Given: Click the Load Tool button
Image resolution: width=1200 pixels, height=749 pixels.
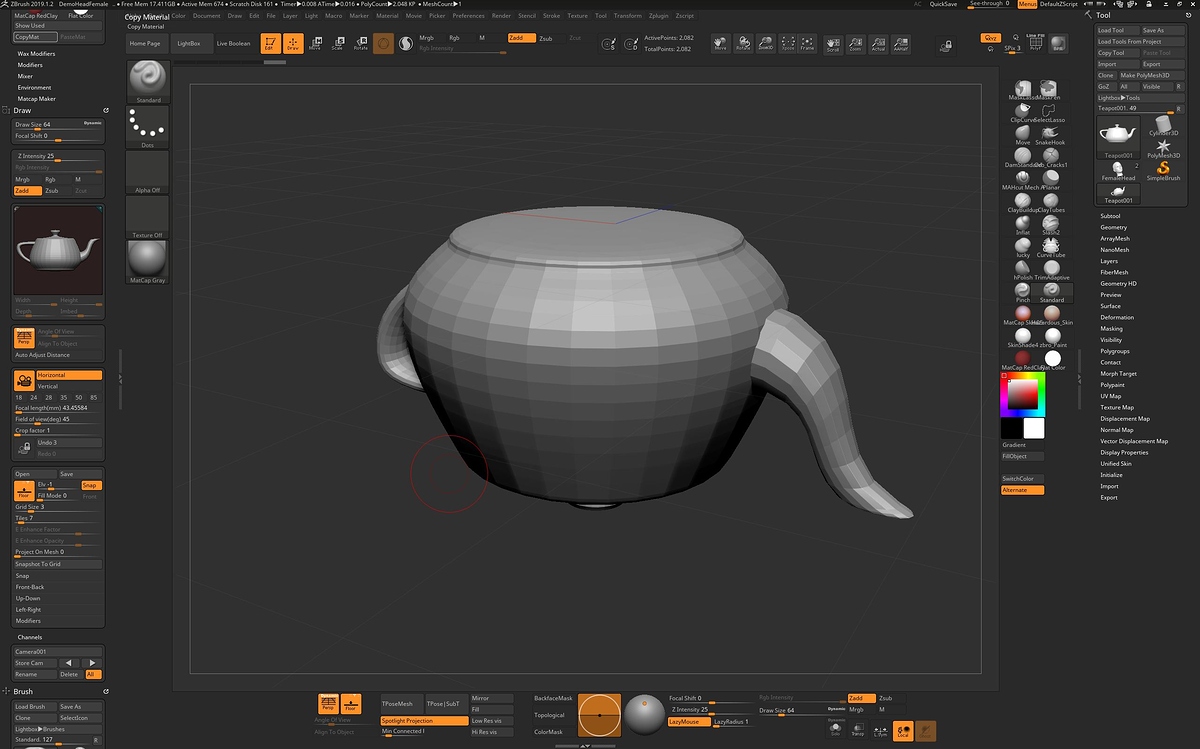Looking at the screenshot, I should (x=1117, y=30).
